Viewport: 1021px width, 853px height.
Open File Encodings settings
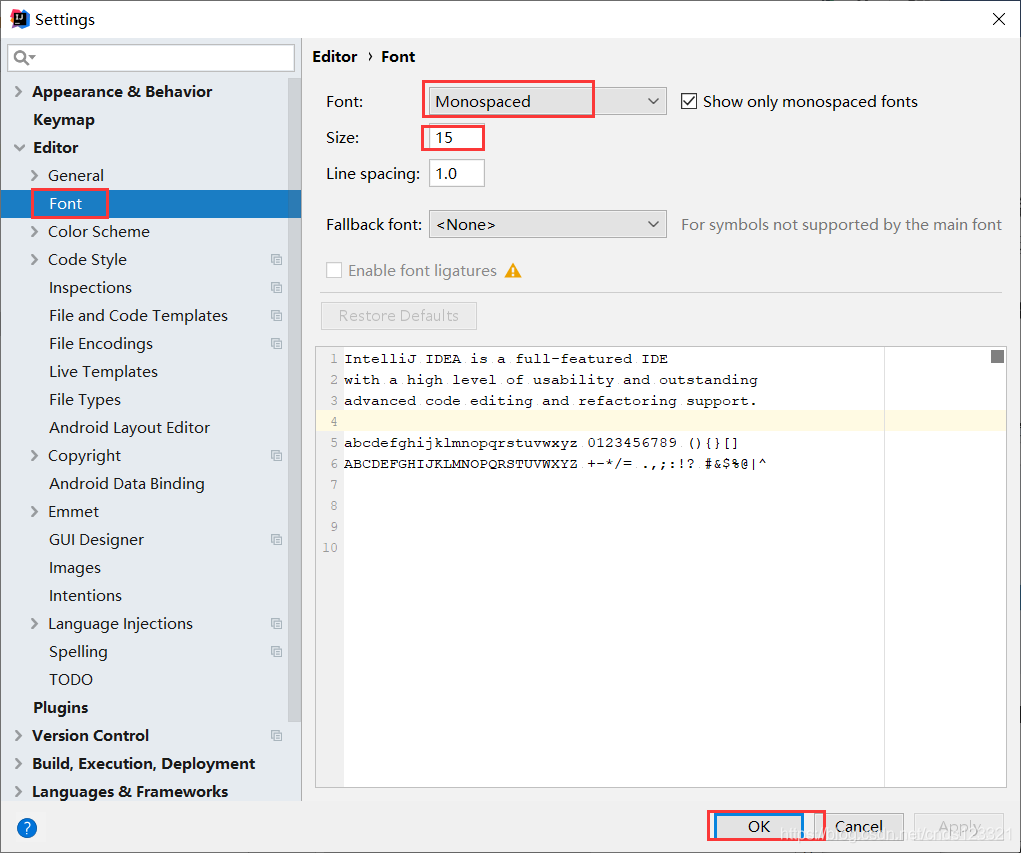(x=101, y=343)
